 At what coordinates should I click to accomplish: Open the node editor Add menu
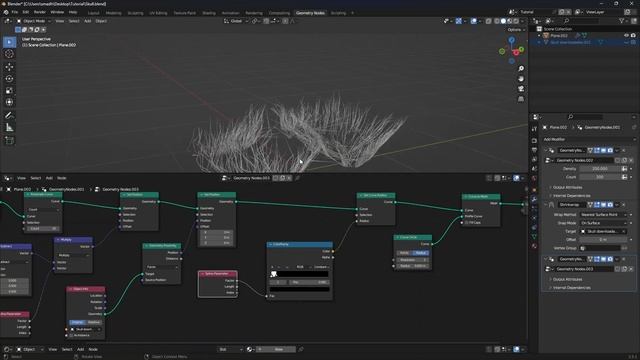(49, 178)
